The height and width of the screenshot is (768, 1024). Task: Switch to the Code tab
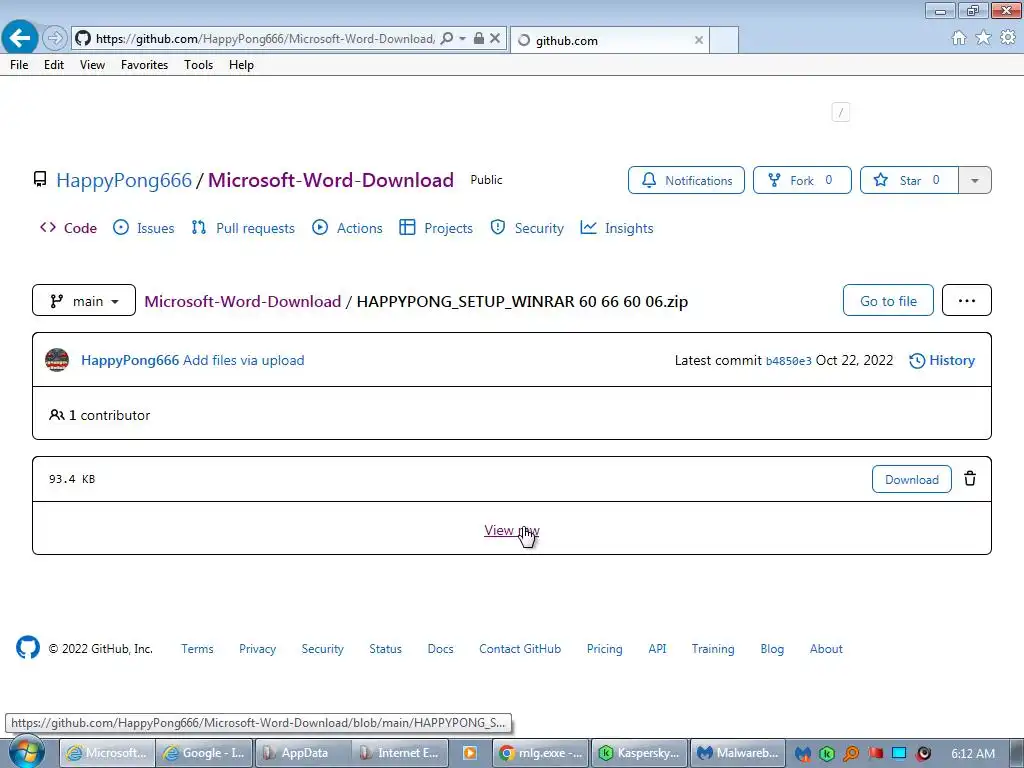[69, 228]
